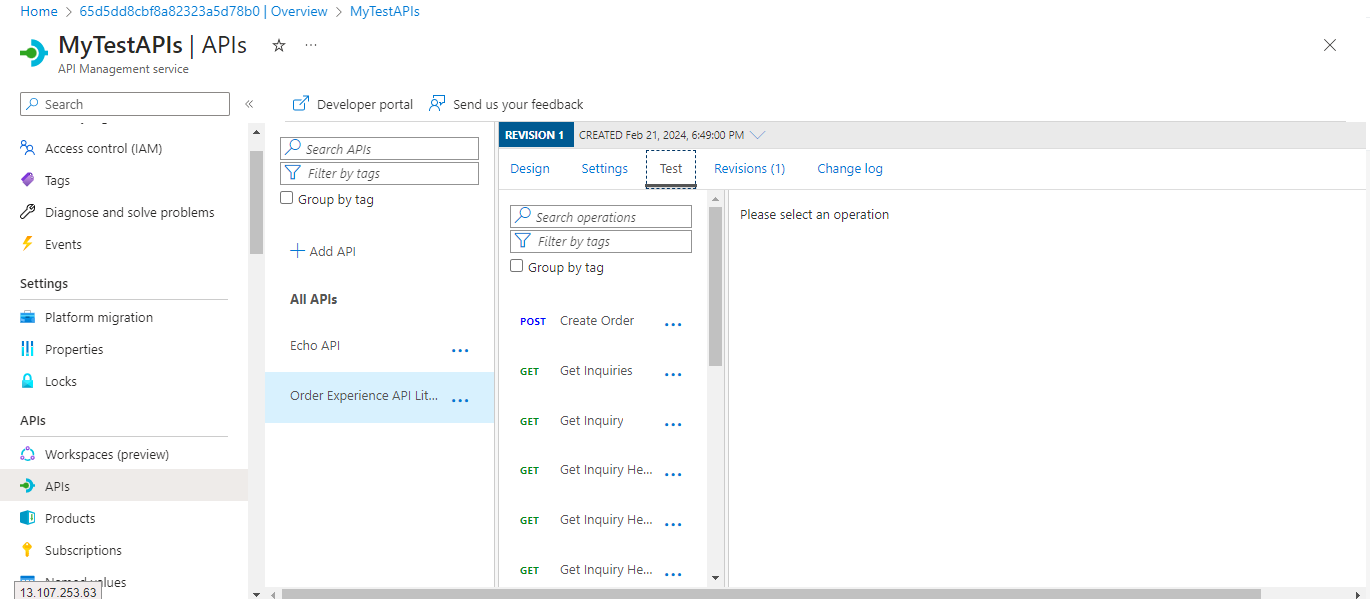Open the ellipsis menu for Echo API
The height and width of the screenshot is (599, 1370).
(460, 351)
